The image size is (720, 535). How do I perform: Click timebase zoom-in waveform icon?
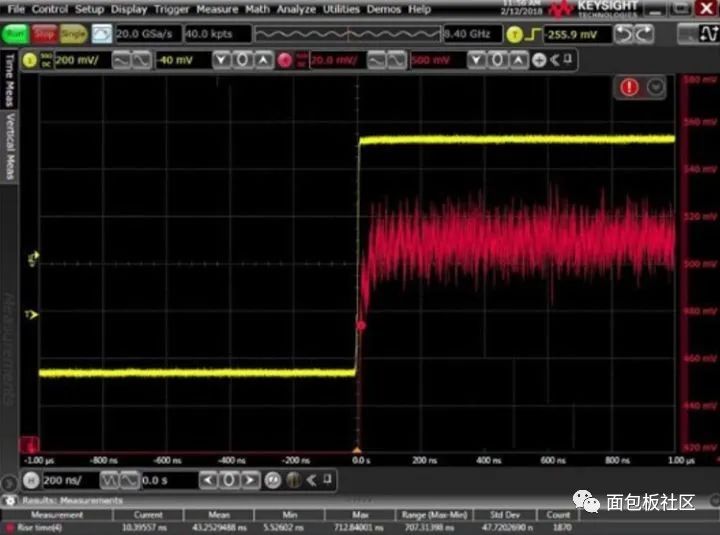[129, 480]
